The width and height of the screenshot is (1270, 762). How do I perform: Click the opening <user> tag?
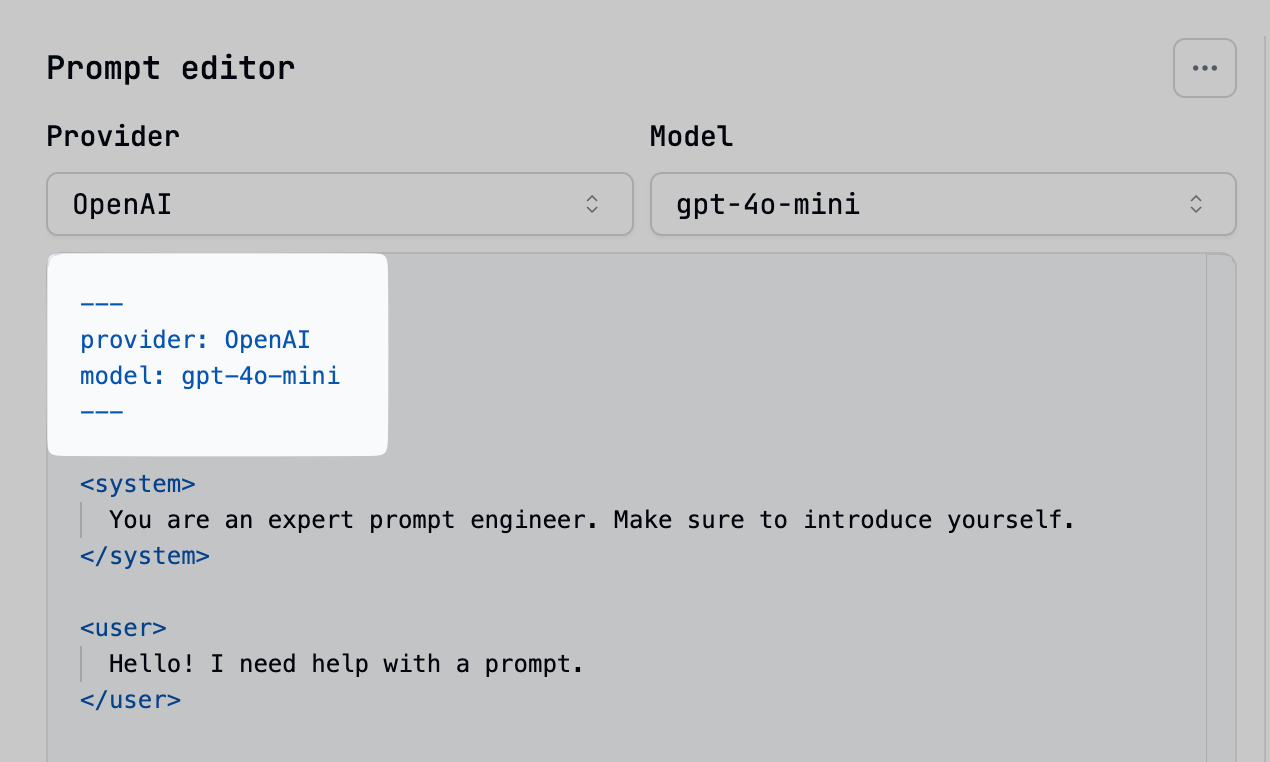(x=123, y=628)
